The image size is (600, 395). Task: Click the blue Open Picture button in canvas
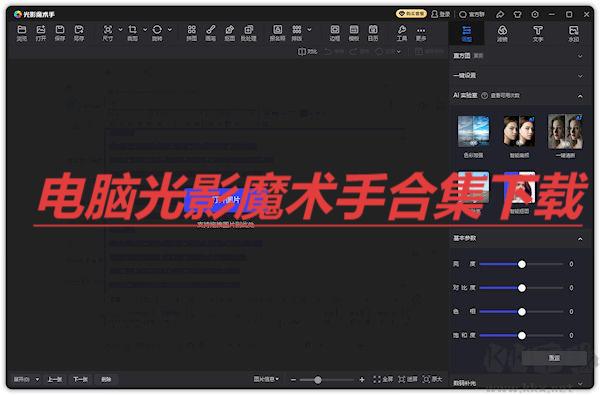tap(226, 200)
